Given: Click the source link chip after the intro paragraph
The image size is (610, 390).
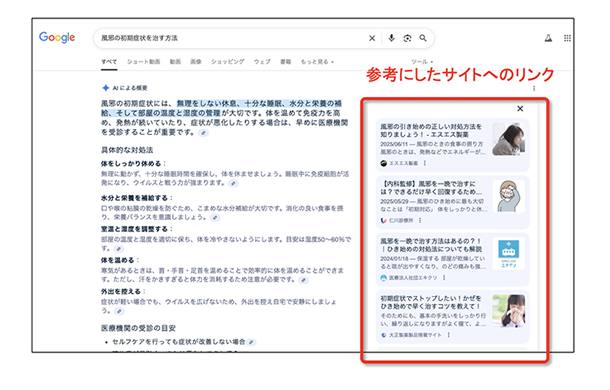Looking at the screenshot, I should (x=203, y=133).
